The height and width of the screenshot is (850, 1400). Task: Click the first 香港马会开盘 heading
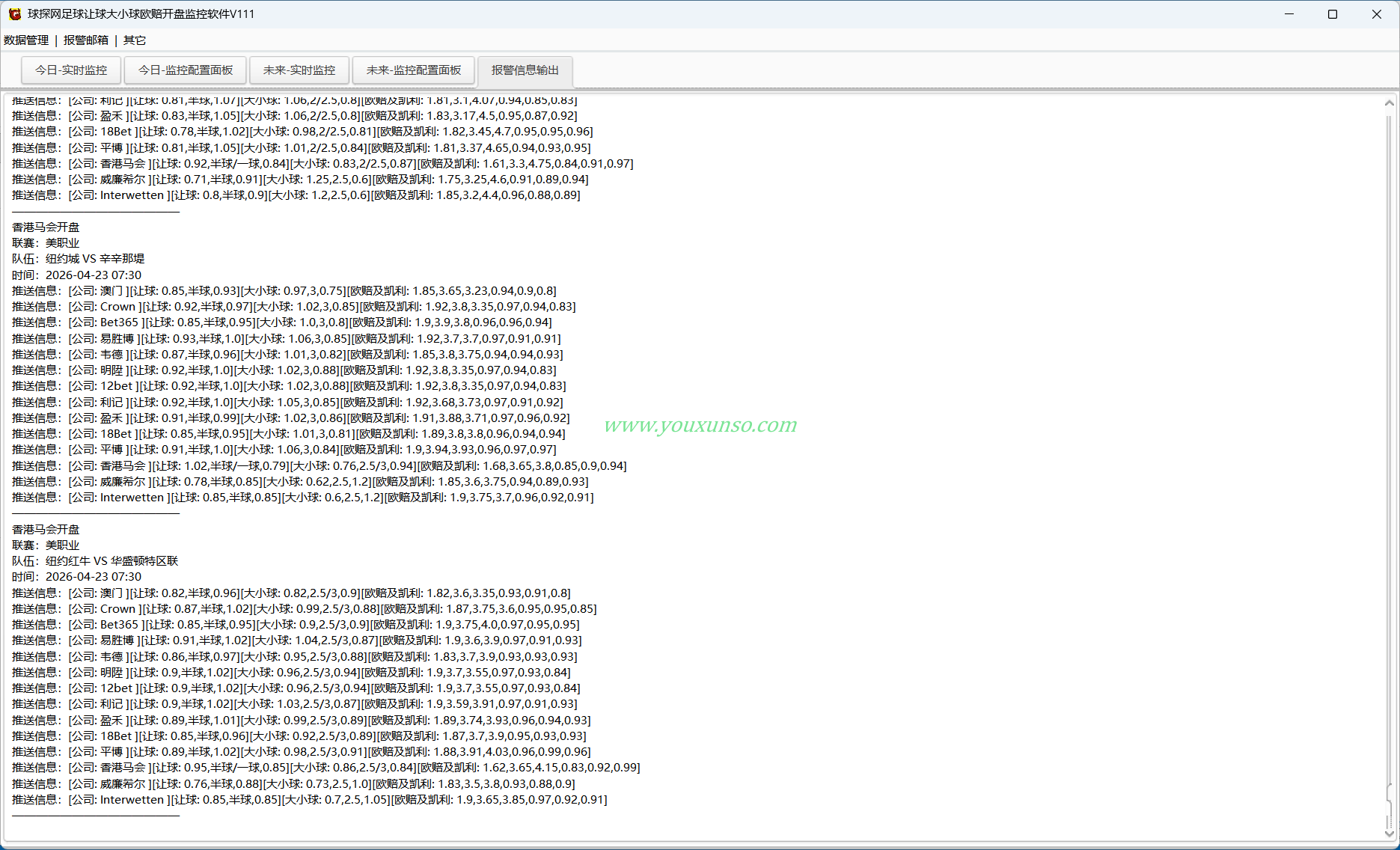point(46,227)
